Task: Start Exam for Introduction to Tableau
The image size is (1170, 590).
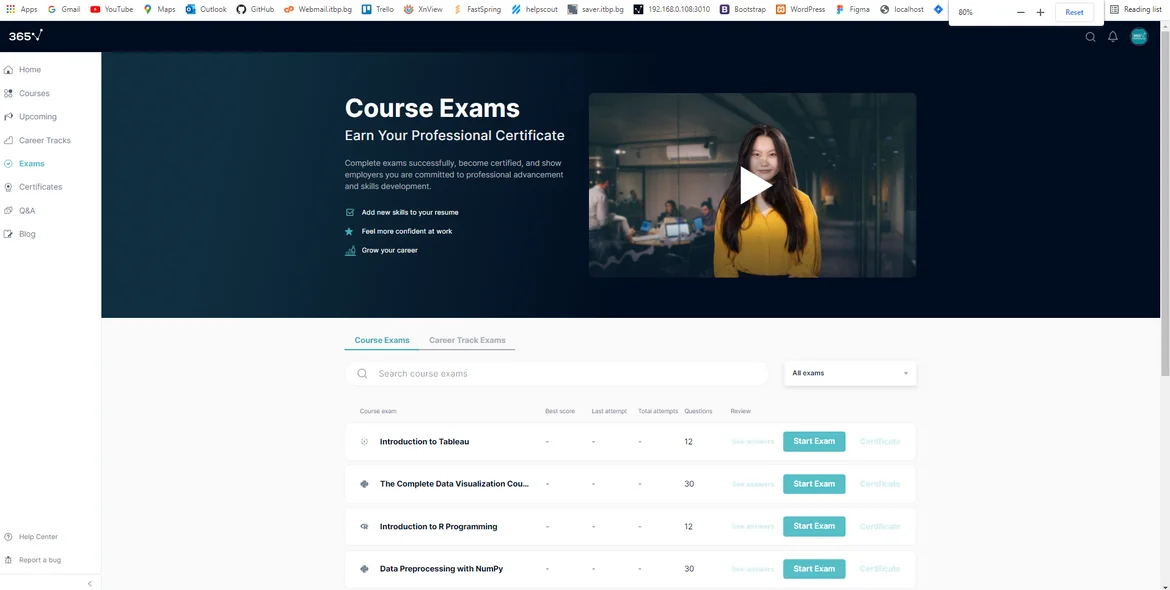Action: 814,441
